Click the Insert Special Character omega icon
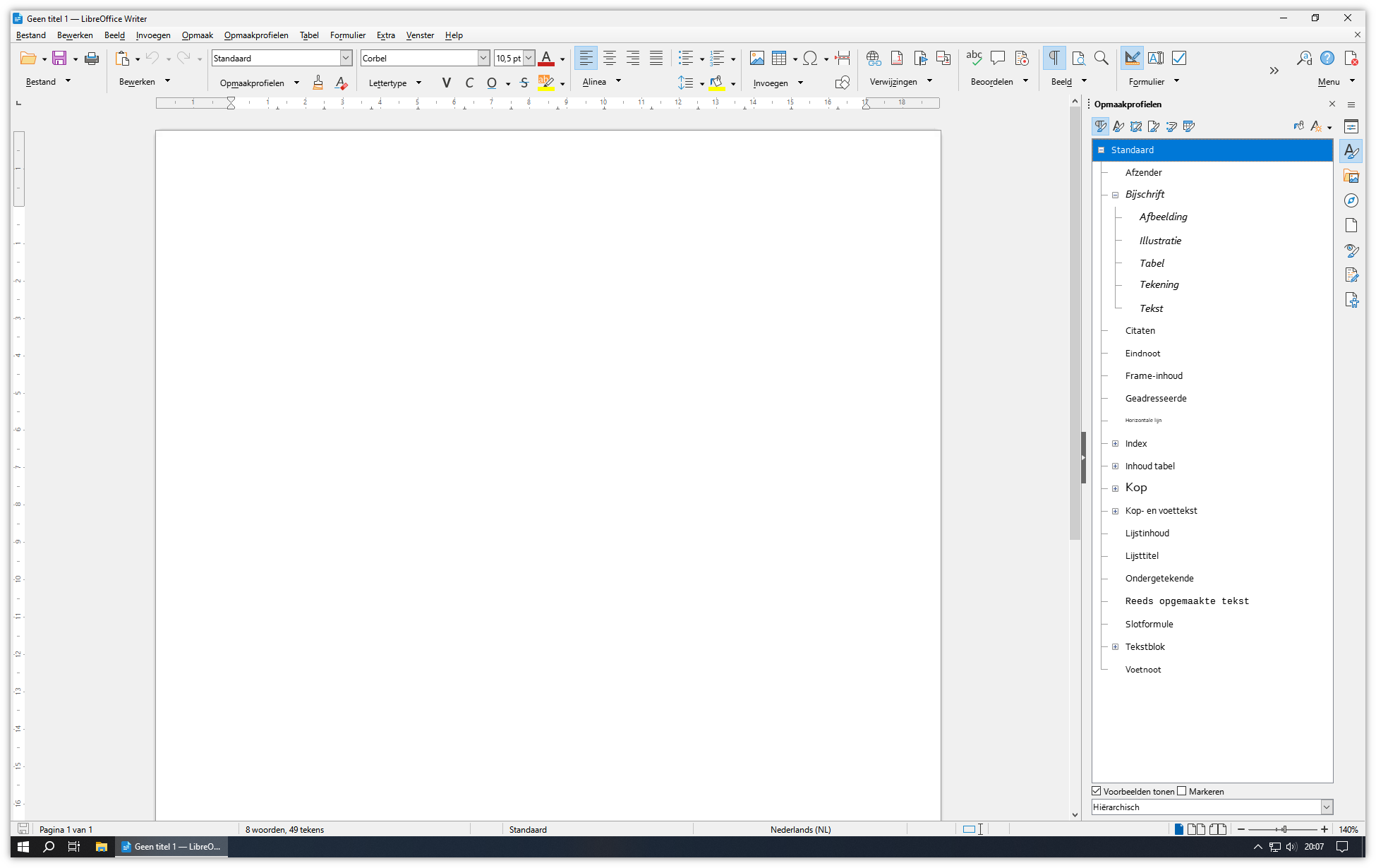Viewport: 1376px width, 868px height. tap(810, 59)
